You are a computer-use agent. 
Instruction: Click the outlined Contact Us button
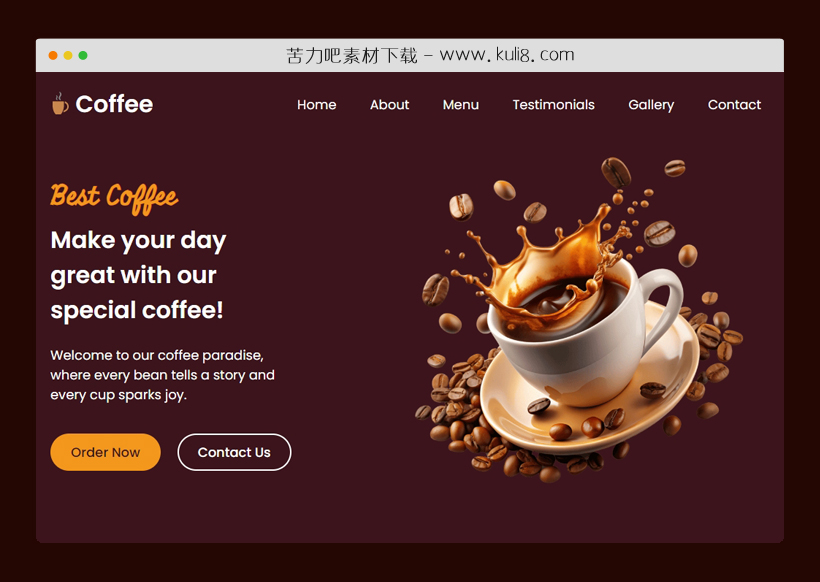pos(234,452)
